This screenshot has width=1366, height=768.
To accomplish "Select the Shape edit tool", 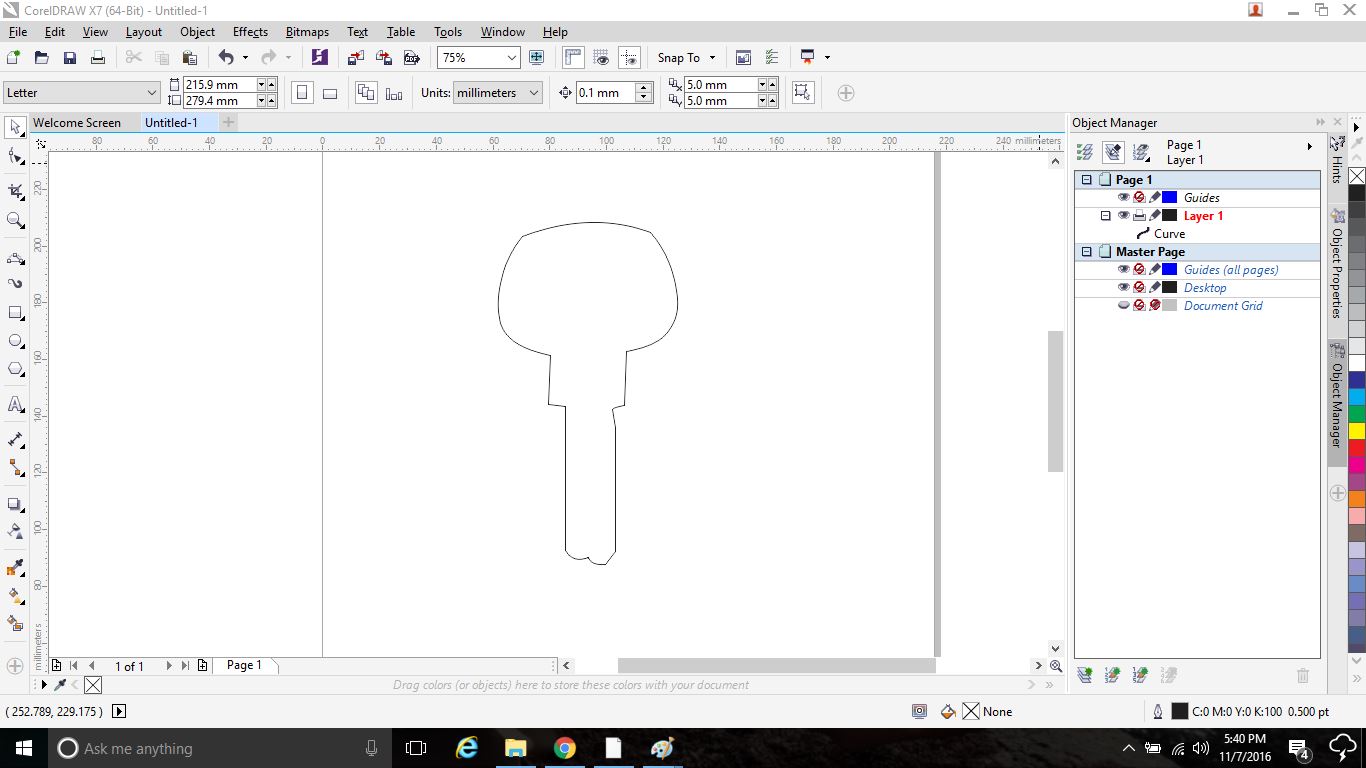I will [x=15, y=156].
